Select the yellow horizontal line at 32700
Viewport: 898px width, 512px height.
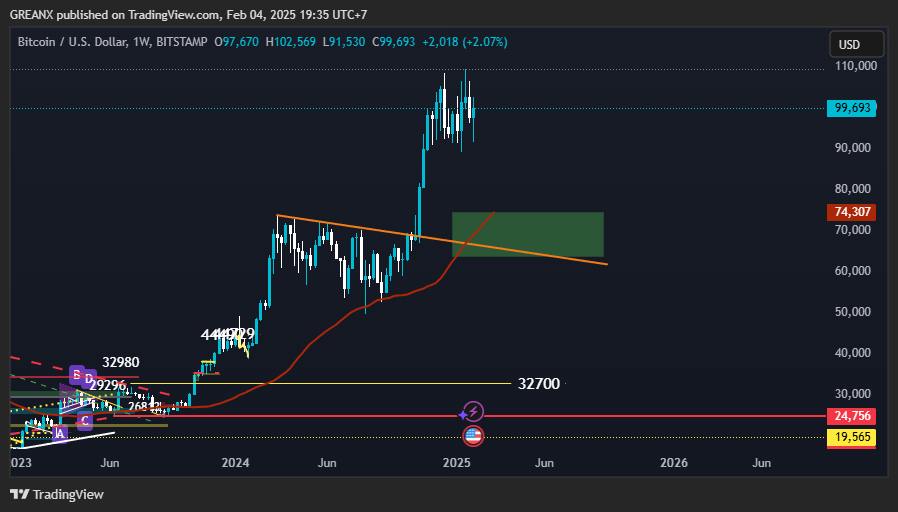point(321,384)
